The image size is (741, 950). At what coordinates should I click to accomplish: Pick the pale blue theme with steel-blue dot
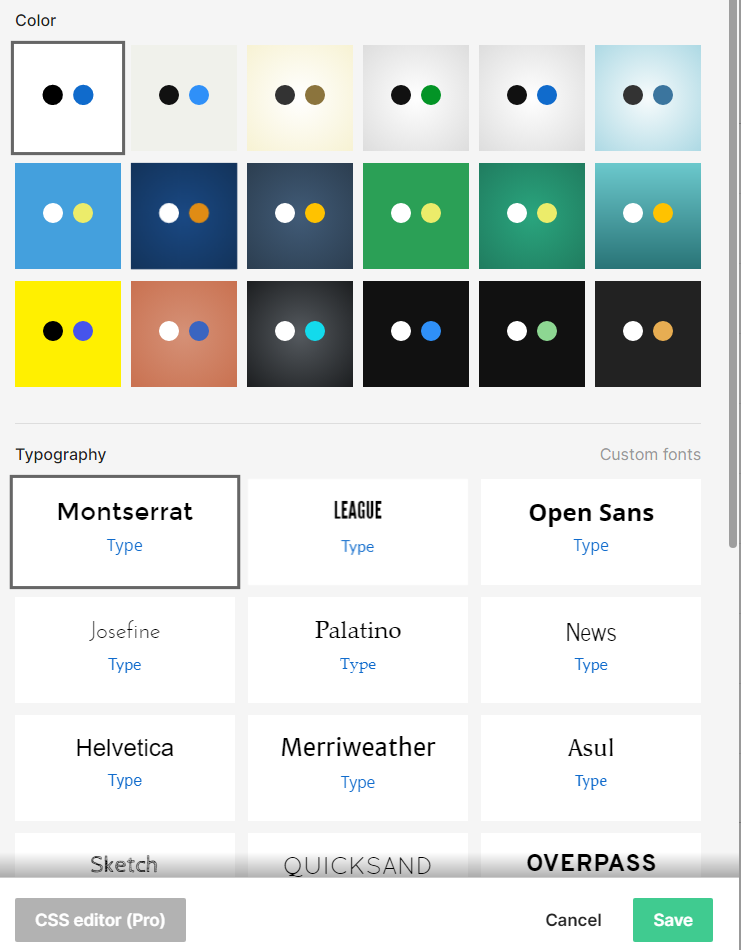point(648,98)
